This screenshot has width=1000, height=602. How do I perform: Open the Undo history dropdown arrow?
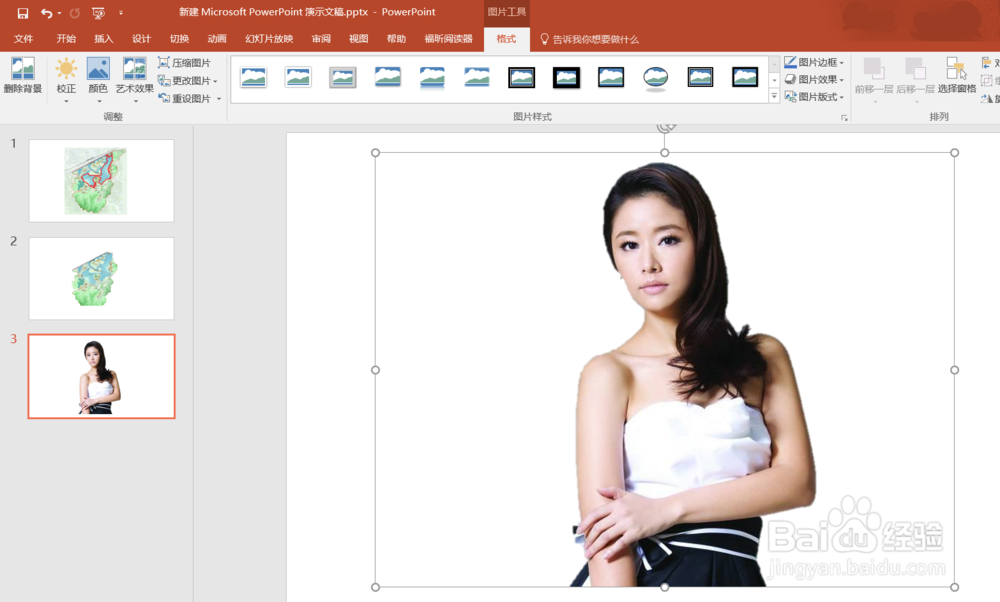(59, 13)
